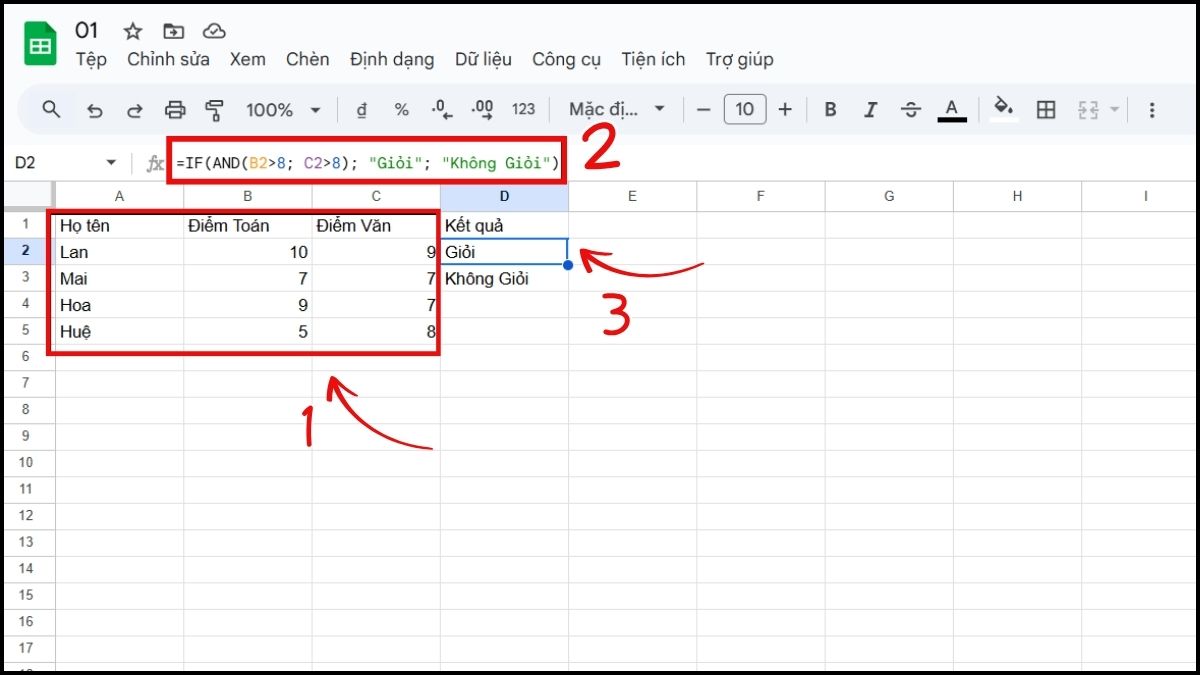Select the paint format tool
Image resolution: width=1200 pixels, height=675 pixels.
pyautogui.click(x=214, y=110)
